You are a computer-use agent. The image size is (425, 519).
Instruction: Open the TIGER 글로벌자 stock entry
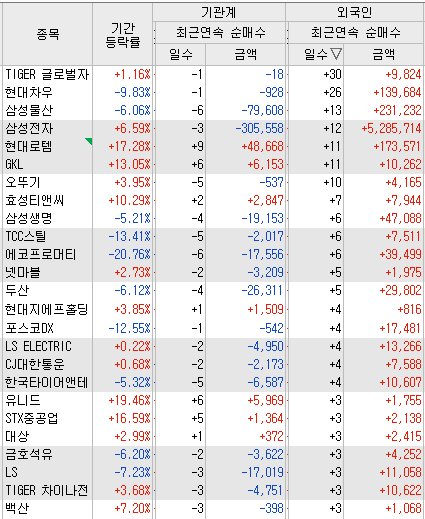47,74
